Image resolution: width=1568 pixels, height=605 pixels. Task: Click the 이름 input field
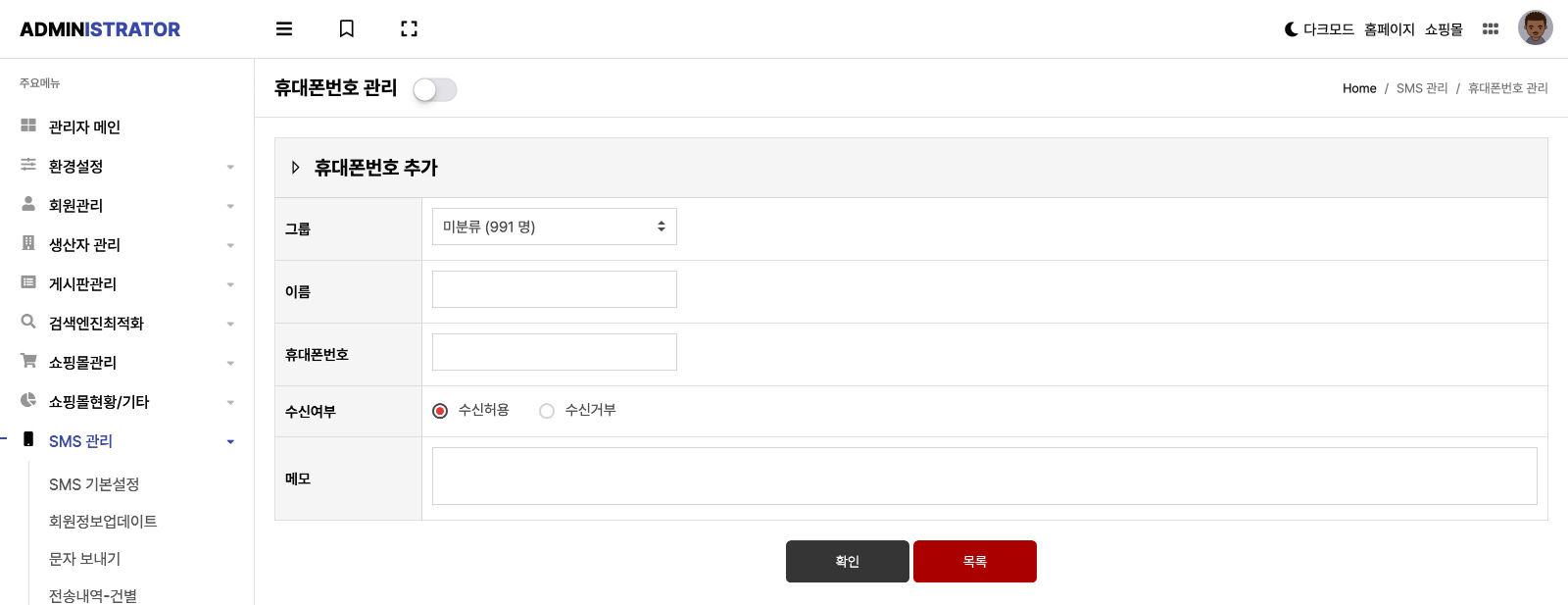[555, 289]
